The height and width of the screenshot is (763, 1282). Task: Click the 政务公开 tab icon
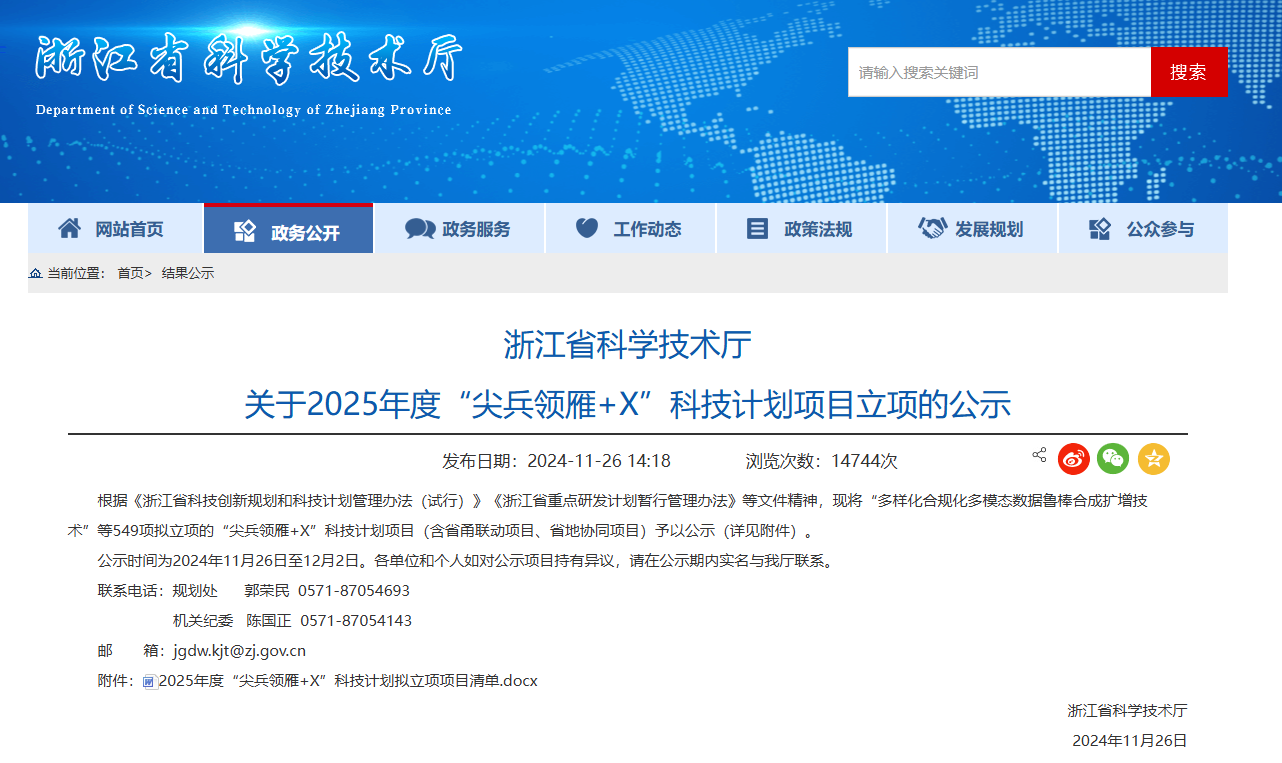[245, 232]
